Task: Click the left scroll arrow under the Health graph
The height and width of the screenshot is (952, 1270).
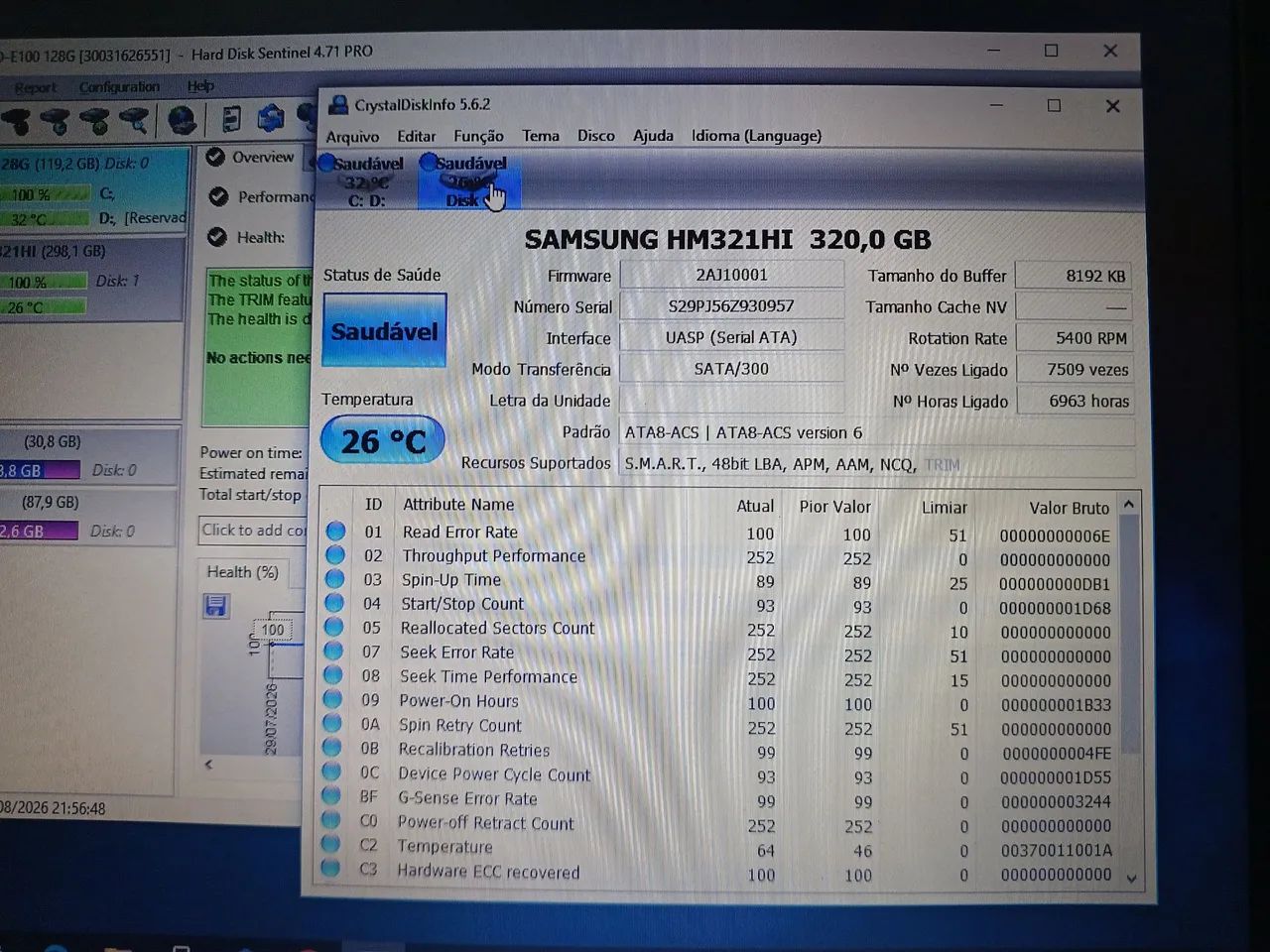Action: pos(208,764)
